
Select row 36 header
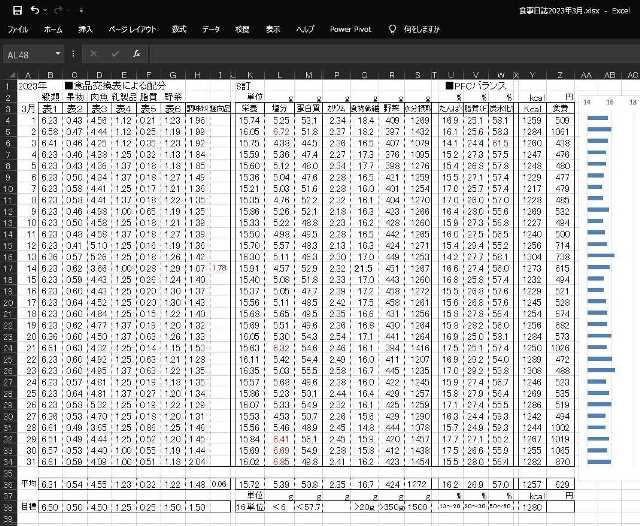pyautogui.click(x=8, y=484)
